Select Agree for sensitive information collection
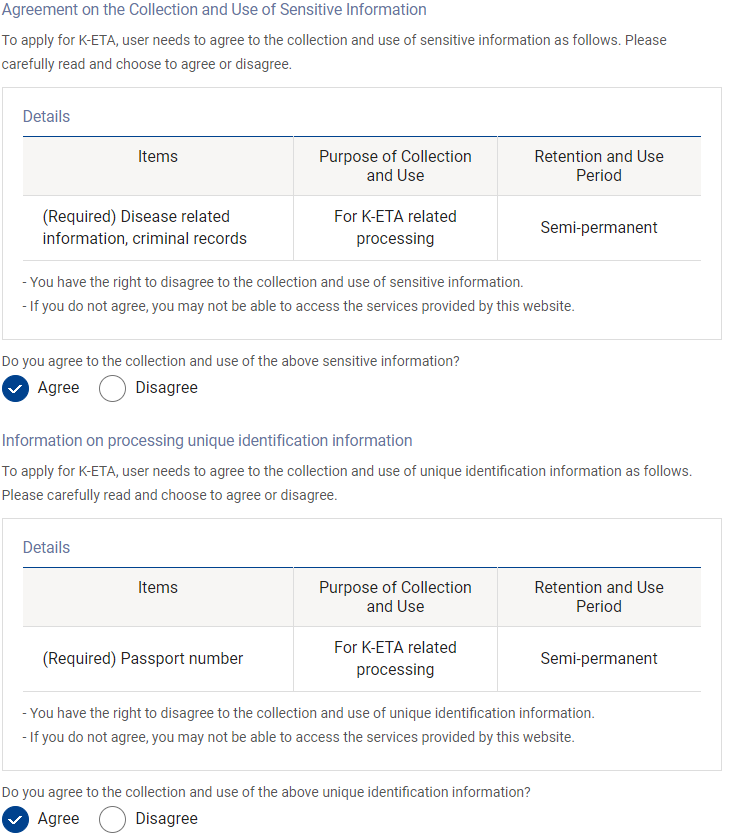This screenshot has height=833, width=729. click(x=16, y=388)
